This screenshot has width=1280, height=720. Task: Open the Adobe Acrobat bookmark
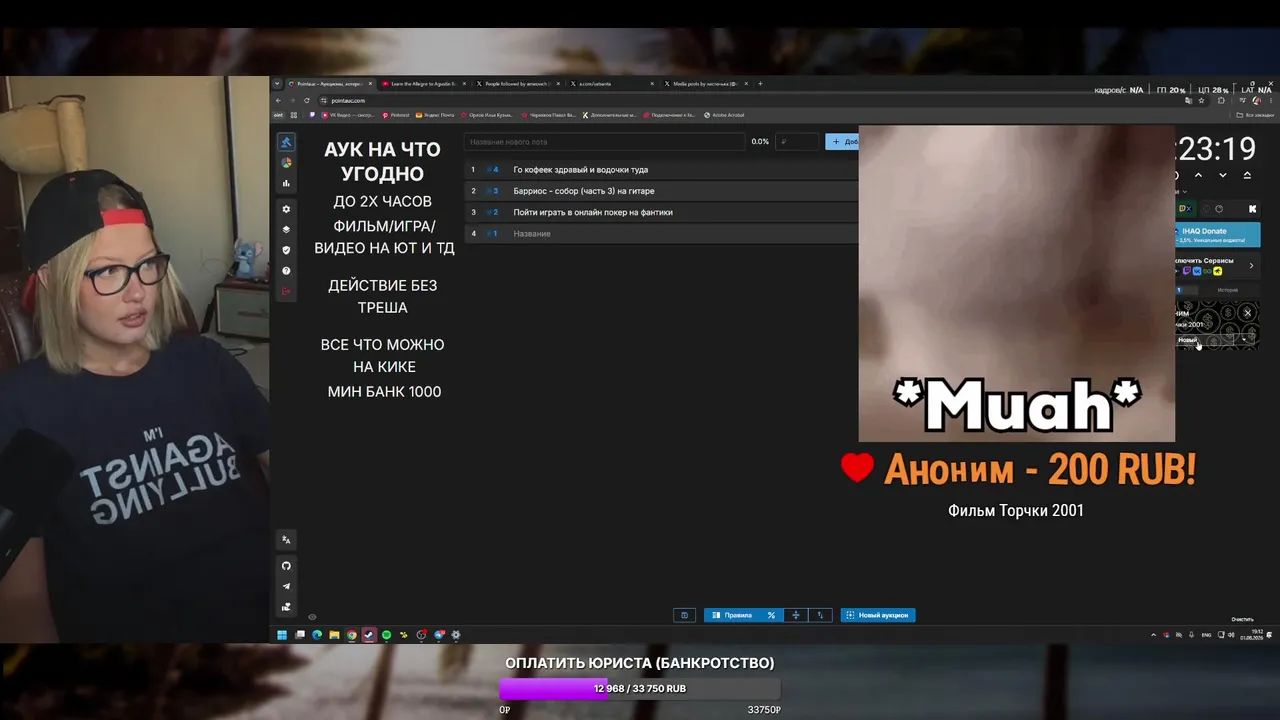pyautogui.click(x=725, y=115)
